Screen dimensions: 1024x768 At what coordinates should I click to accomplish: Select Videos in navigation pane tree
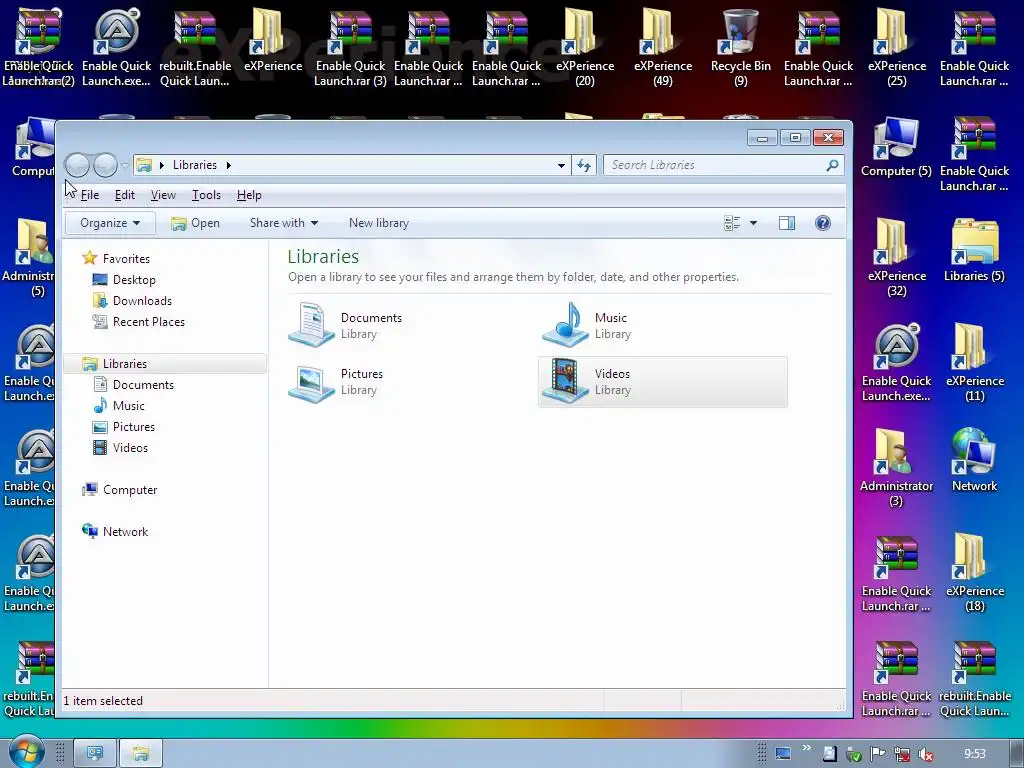click(130, 447)
